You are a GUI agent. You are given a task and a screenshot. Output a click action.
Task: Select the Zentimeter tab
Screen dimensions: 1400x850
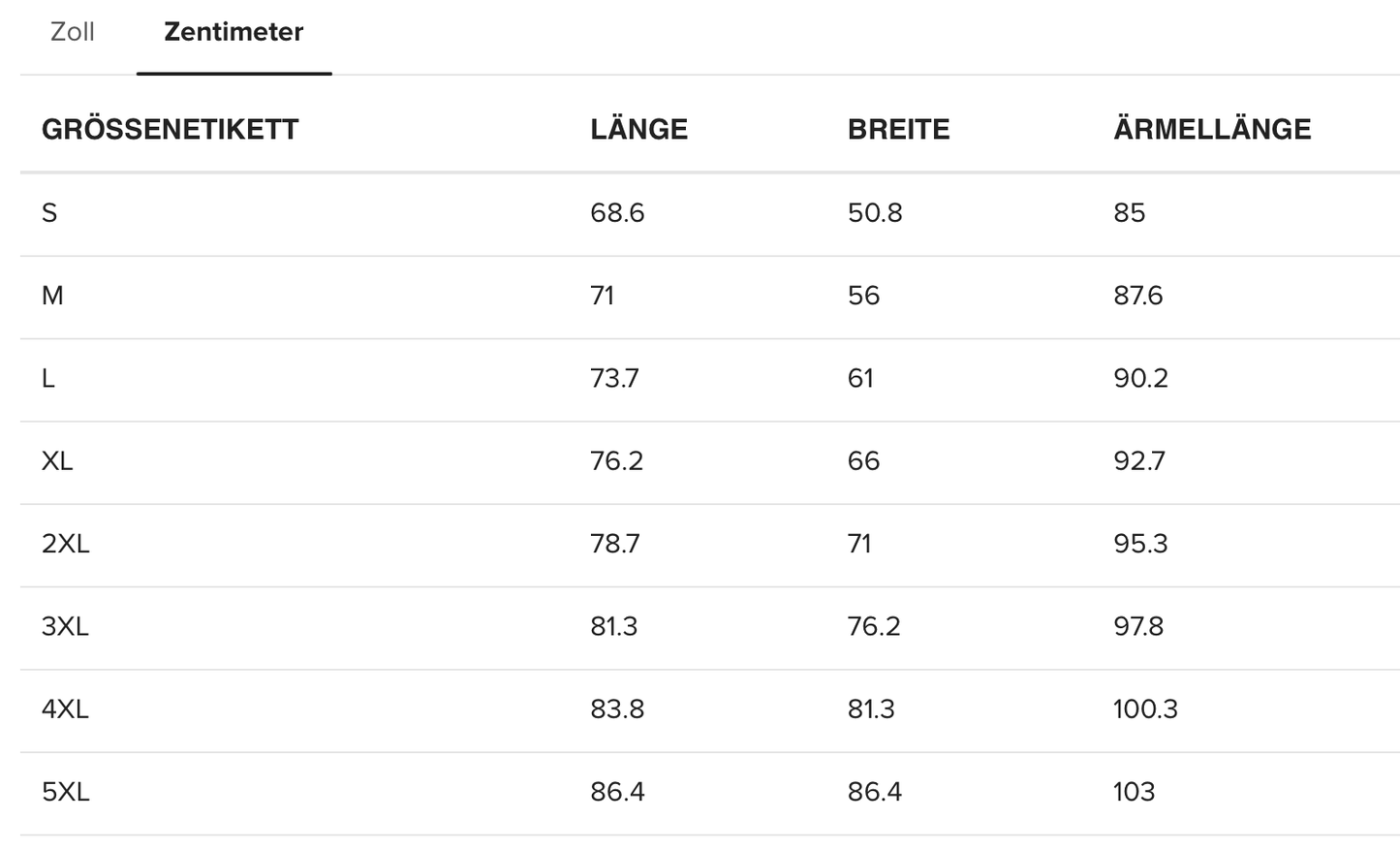click(233, 32)
